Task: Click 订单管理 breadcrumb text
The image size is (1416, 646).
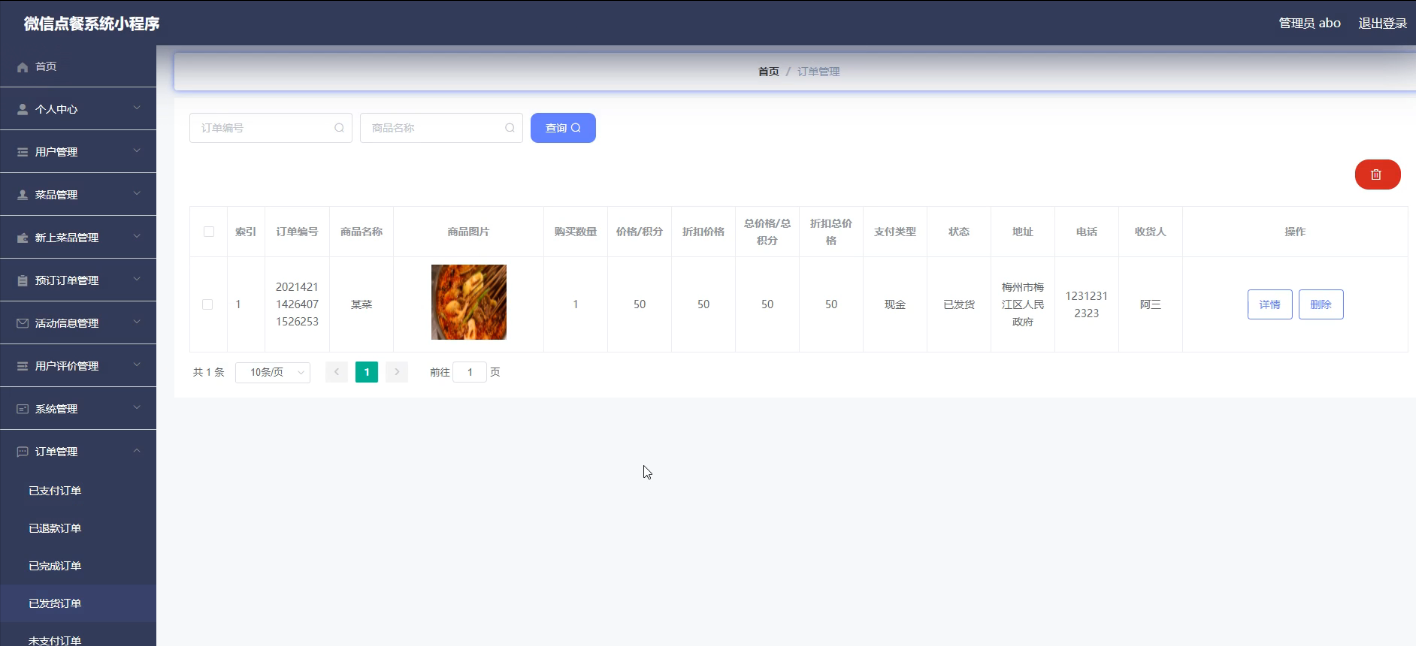Action: [x=819, y=72]
